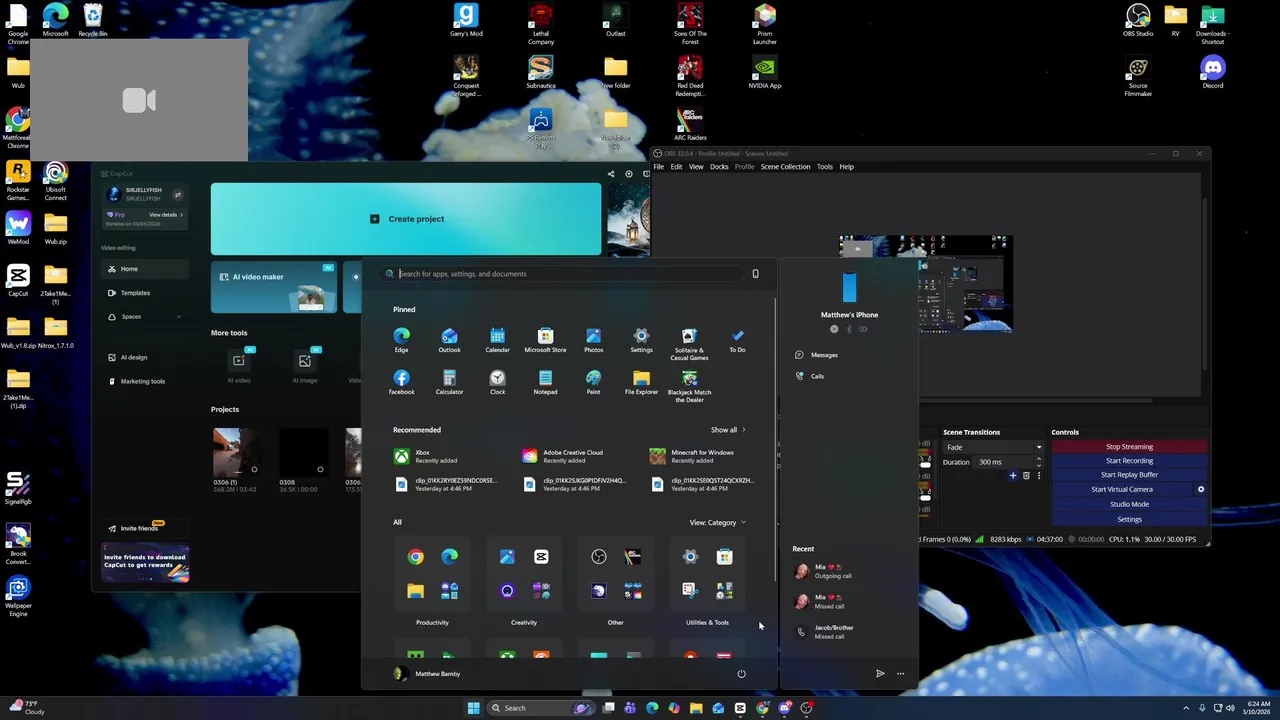1280x720 pixels.
Task: Open recommended Minecraft for Windows
Action: point(693,456)
